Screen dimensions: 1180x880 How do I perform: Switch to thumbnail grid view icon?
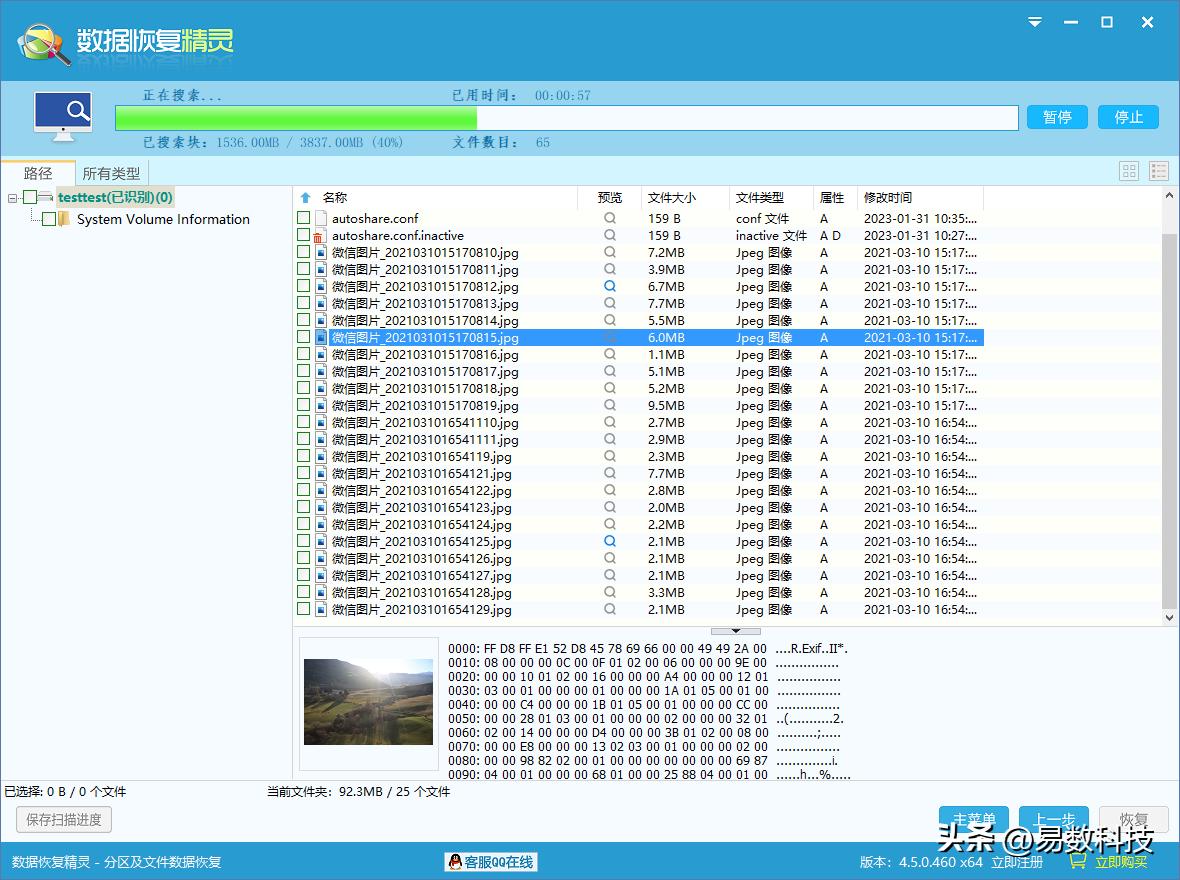pos(1129,171)
